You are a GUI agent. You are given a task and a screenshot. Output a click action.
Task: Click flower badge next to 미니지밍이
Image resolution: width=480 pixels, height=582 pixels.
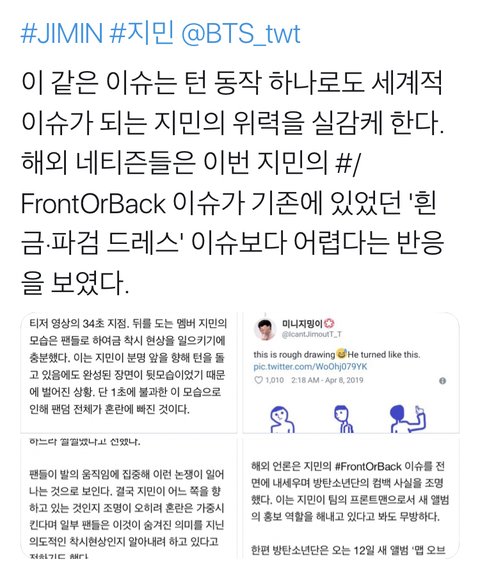[x=329, y=324]
